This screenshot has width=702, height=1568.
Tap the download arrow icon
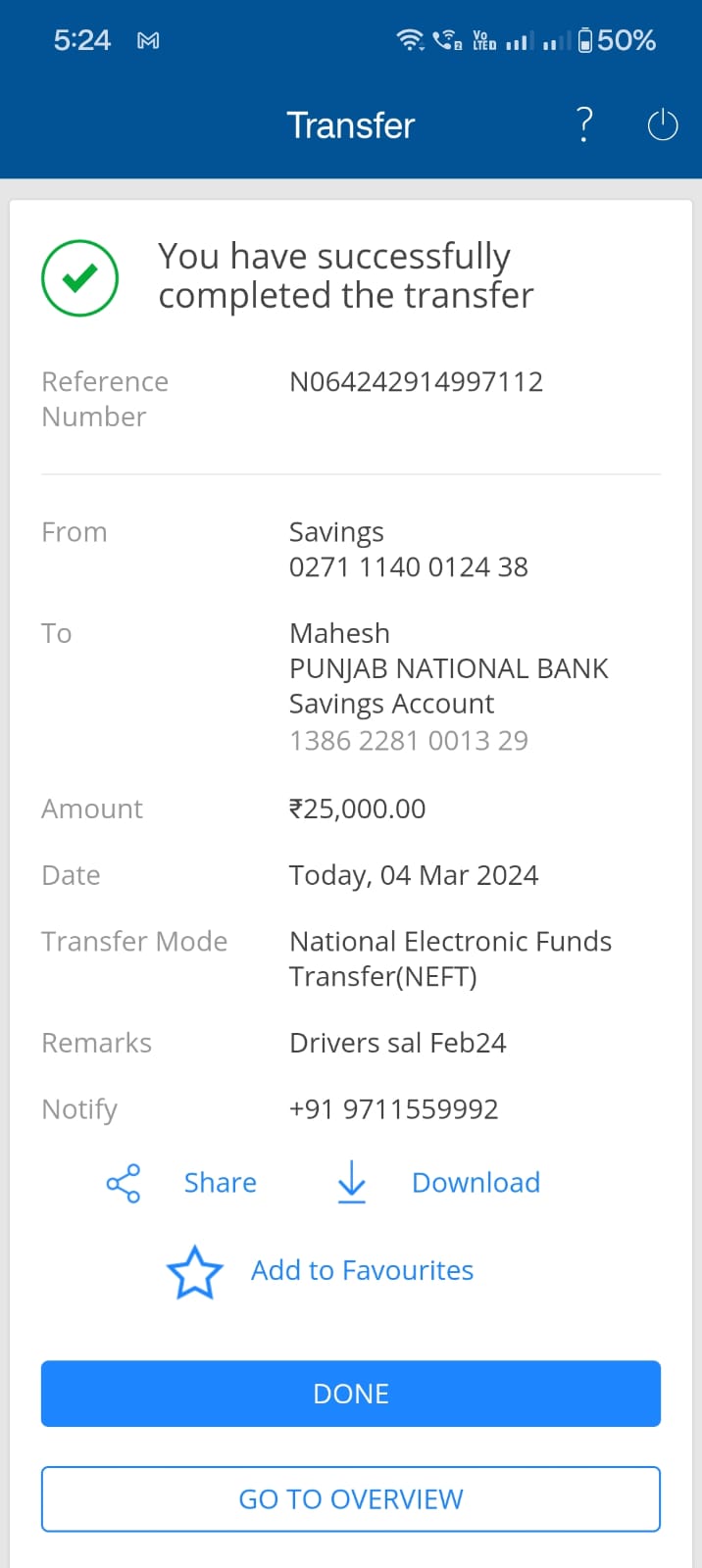coord(351,1183)
